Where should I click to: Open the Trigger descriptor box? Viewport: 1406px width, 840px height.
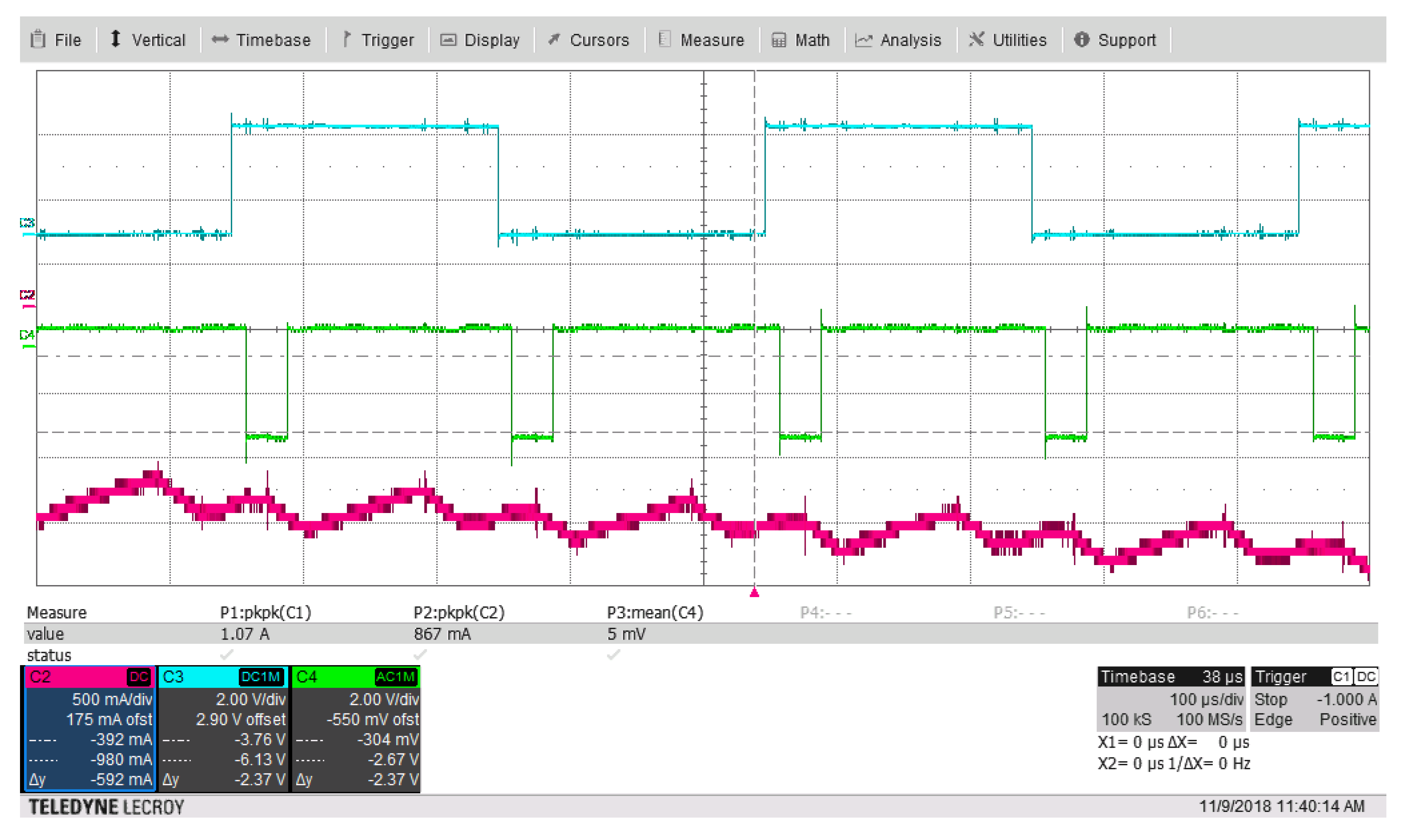pyautogui.click(x=1314, y=700)
